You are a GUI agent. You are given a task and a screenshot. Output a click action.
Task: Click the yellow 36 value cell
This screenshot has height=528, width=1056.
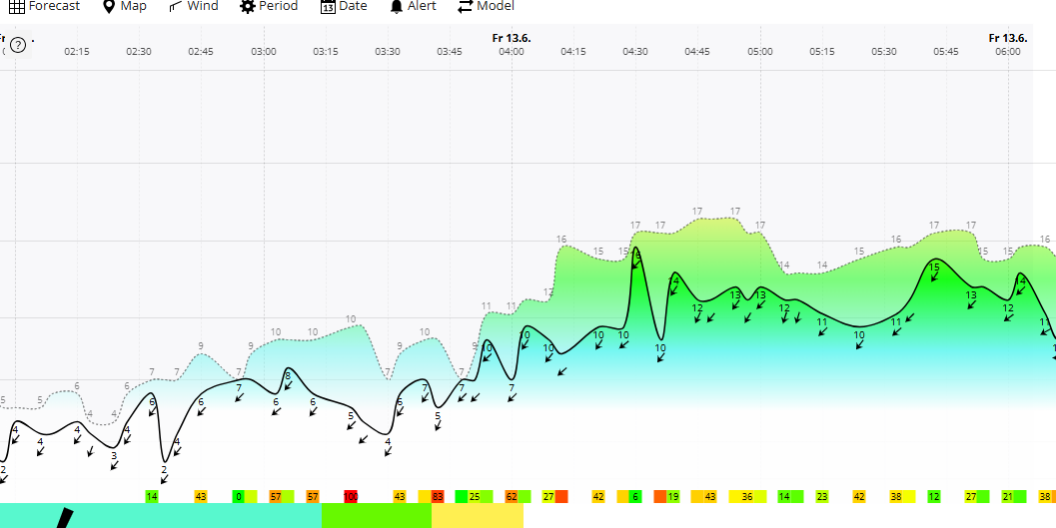tap(747, 497)
